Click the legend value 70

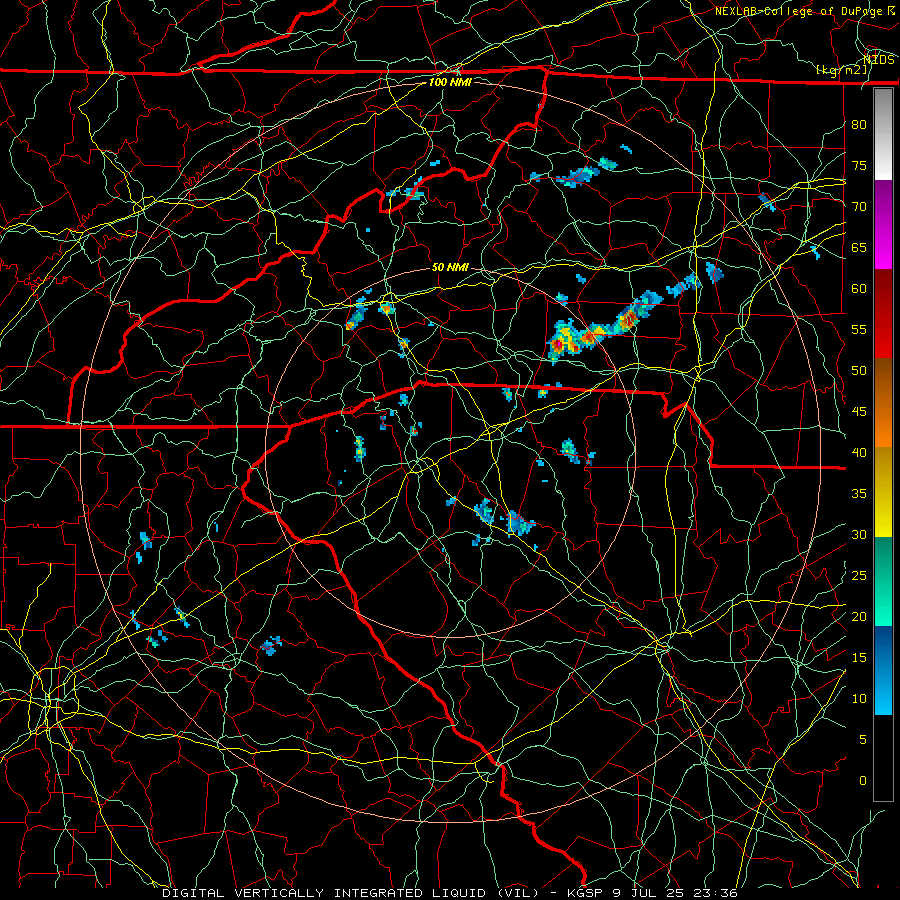859,207
